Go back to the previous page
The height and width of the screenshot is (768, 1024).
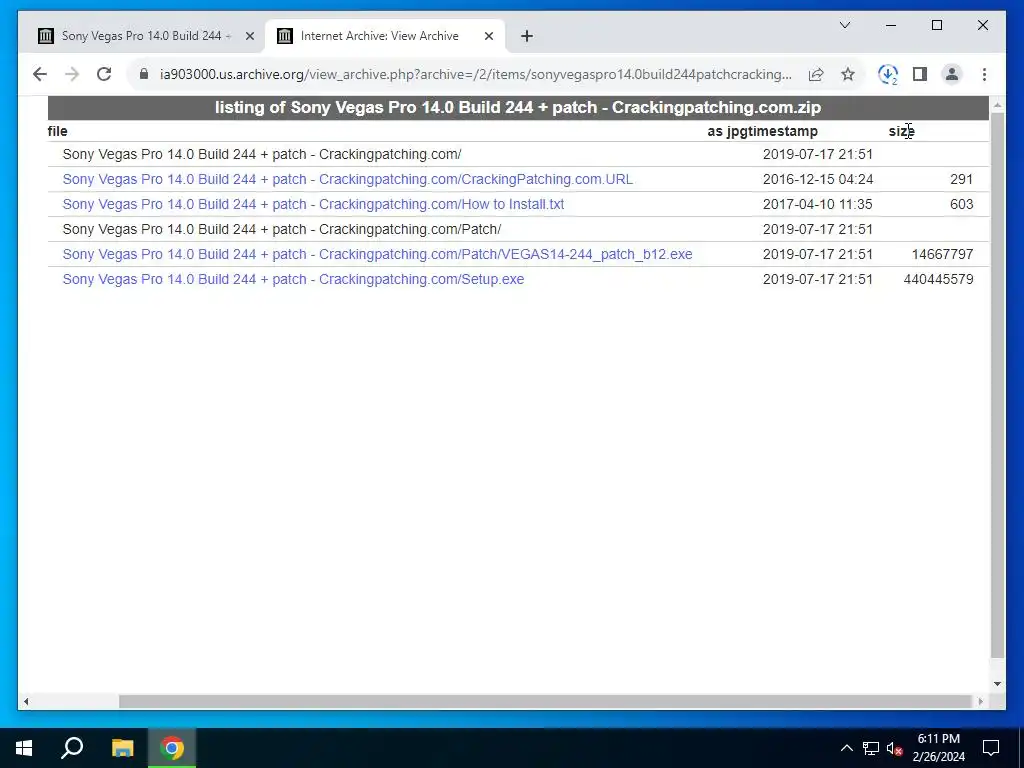coord(40,74)
